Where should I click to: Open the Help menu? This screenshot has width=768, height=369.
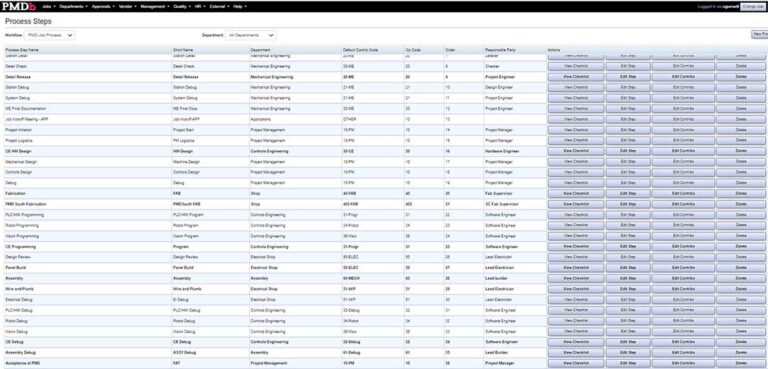pos(240,6)
